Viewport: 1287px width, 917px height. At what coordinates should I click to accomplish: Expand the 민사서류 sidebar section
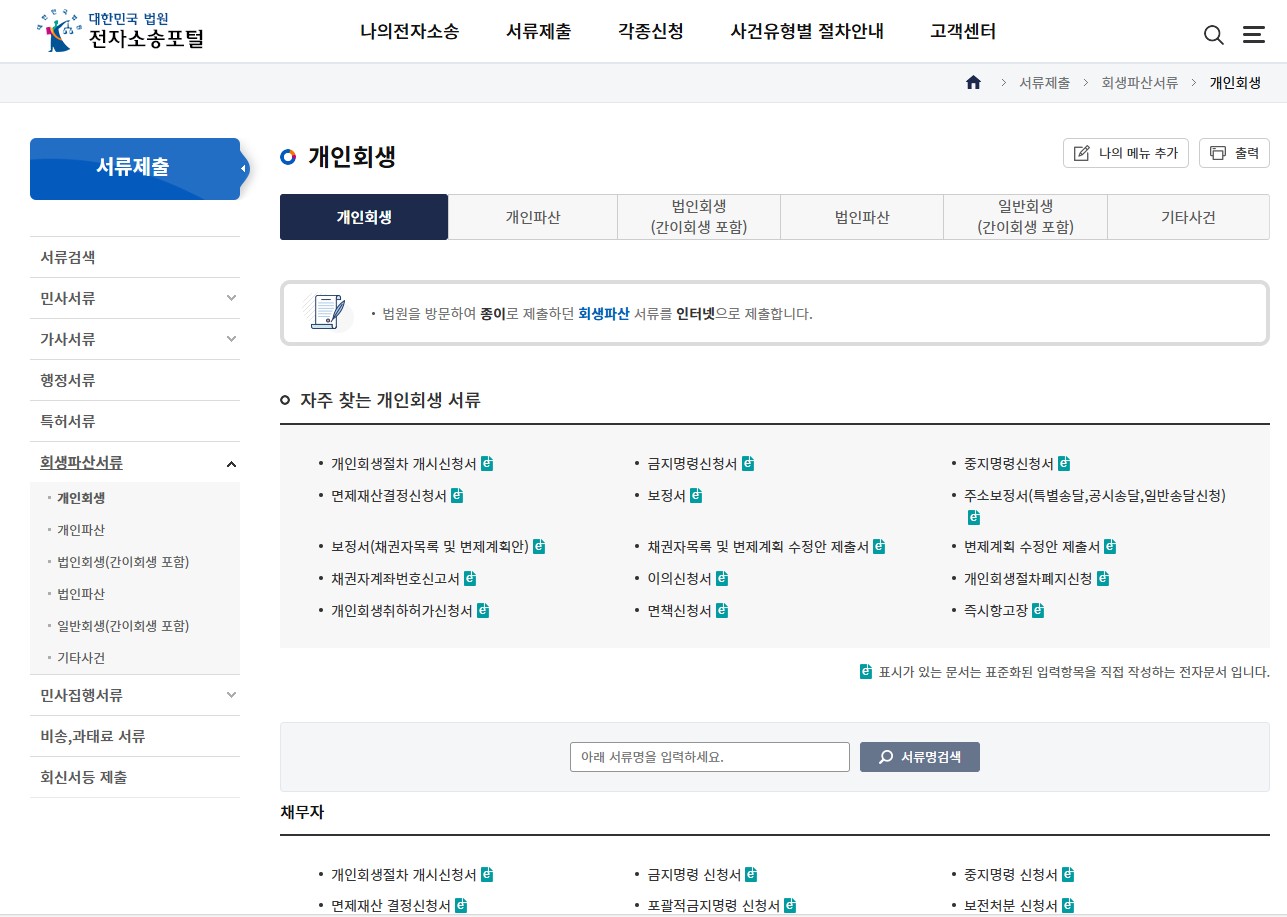tap(135, 297)
